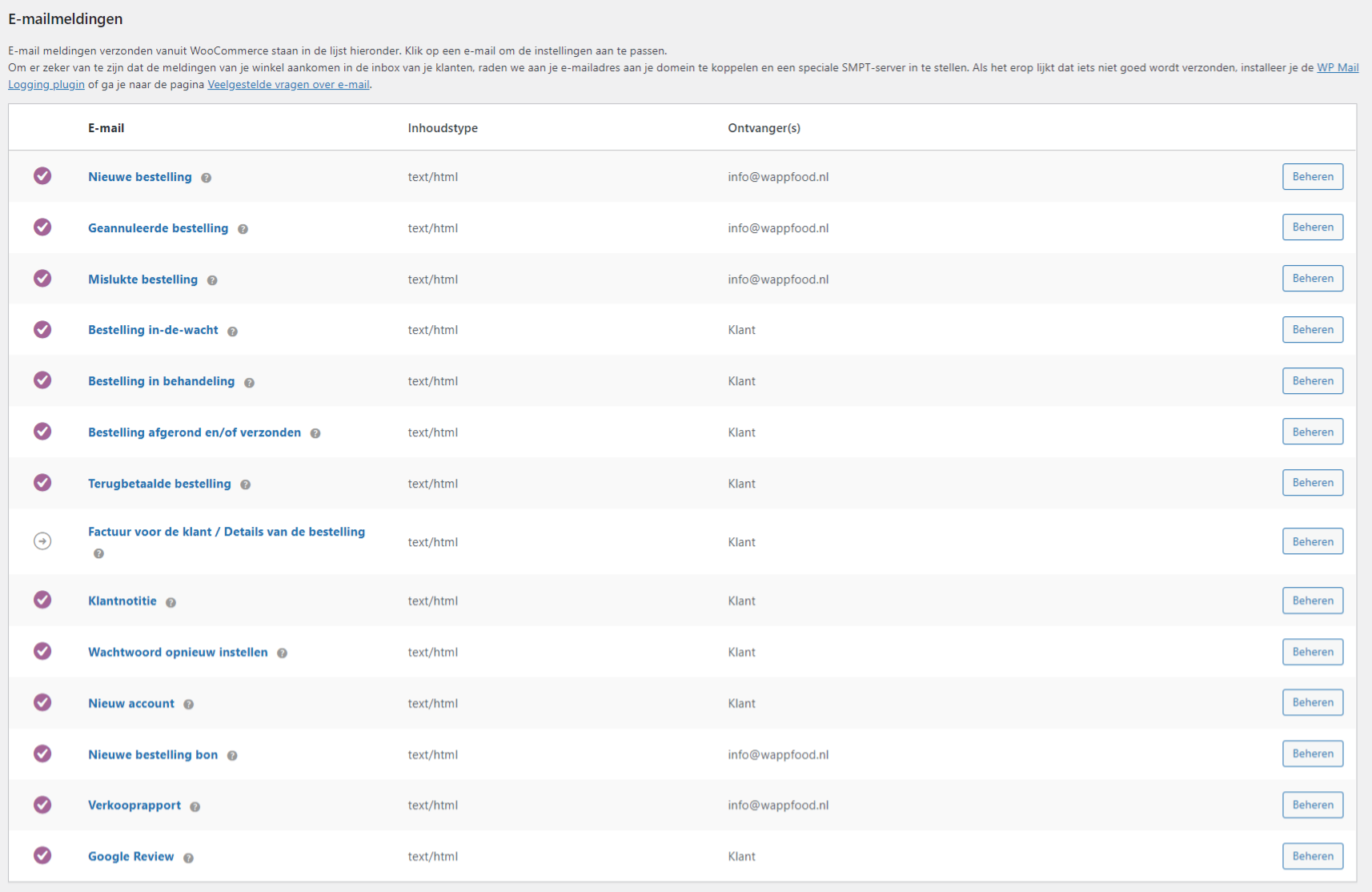Click enabled checkmark icon for Mislukte bestelling

(x=42, y=278)
